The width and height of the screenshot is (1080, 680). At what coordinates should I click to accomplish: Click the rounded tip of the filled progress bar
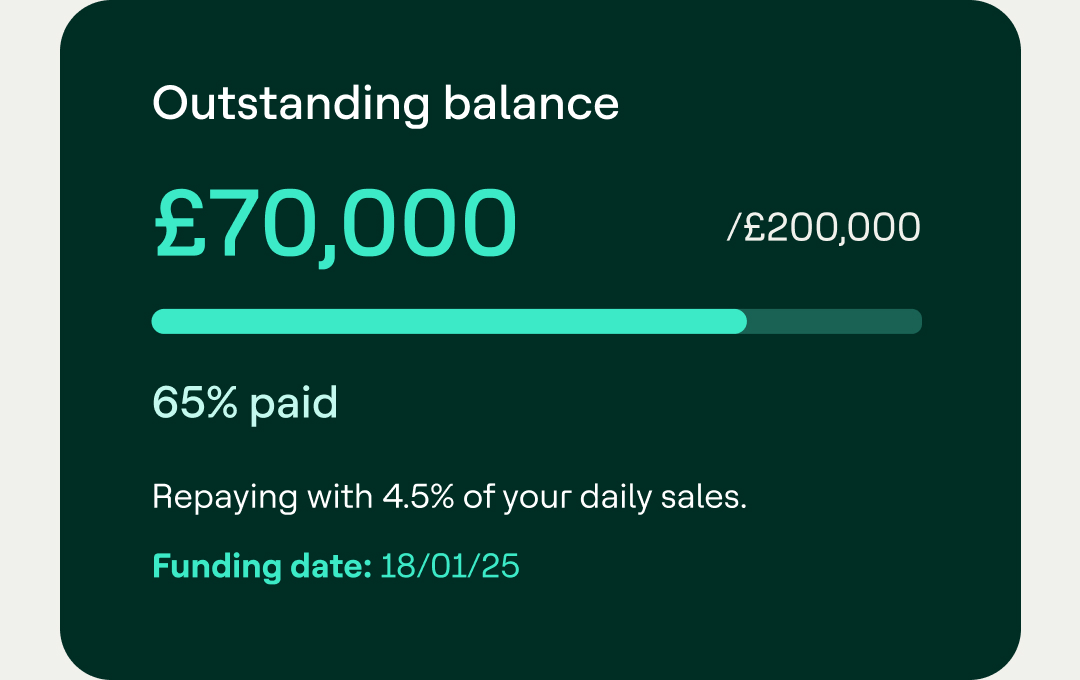coord(740,321)
